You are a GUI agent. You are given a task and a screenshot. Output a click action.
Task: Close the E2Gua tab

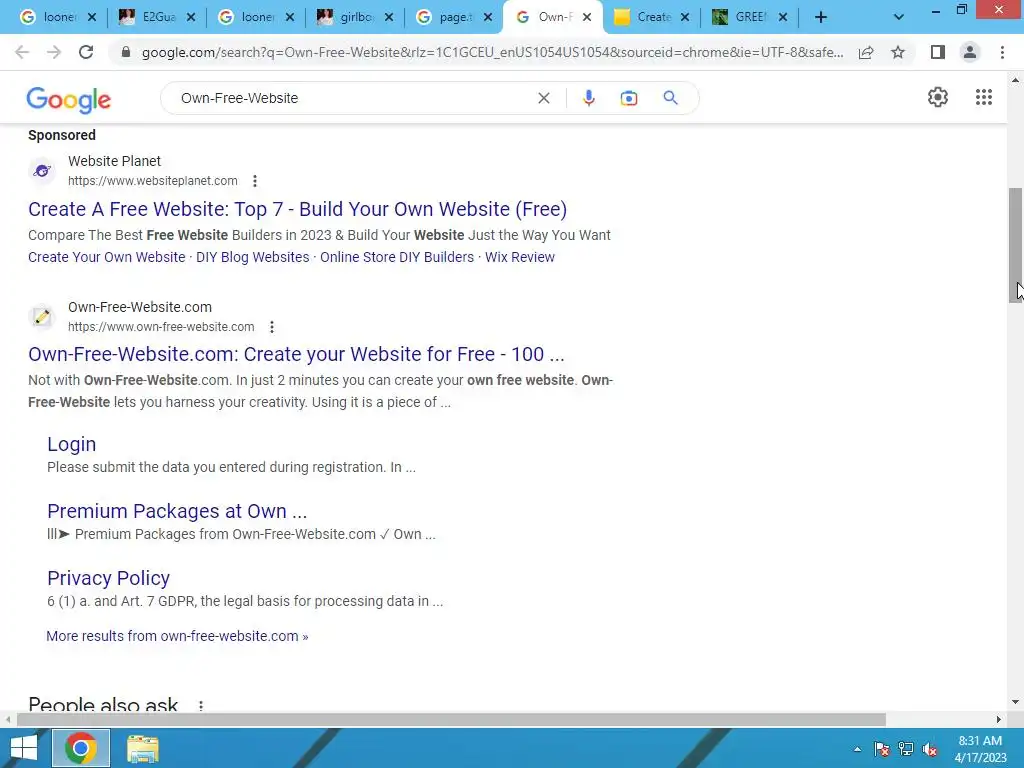[191, 18]
